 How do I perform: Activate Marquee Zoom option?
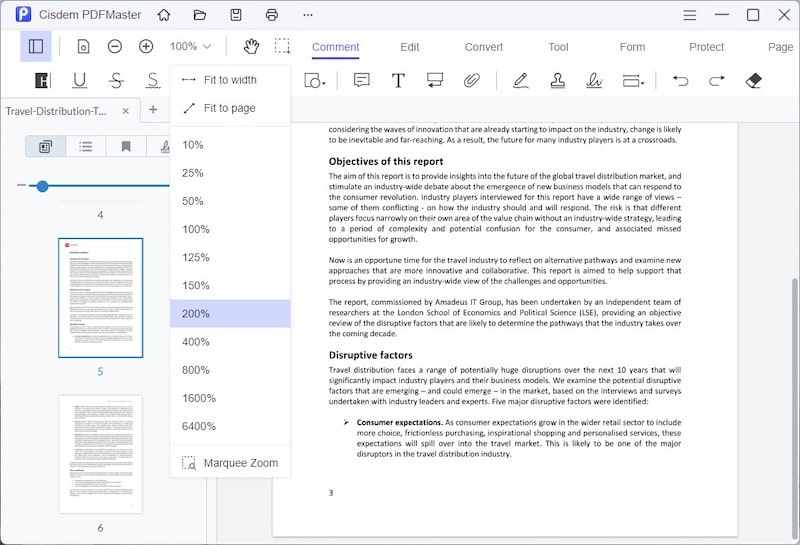click(230, 463)
